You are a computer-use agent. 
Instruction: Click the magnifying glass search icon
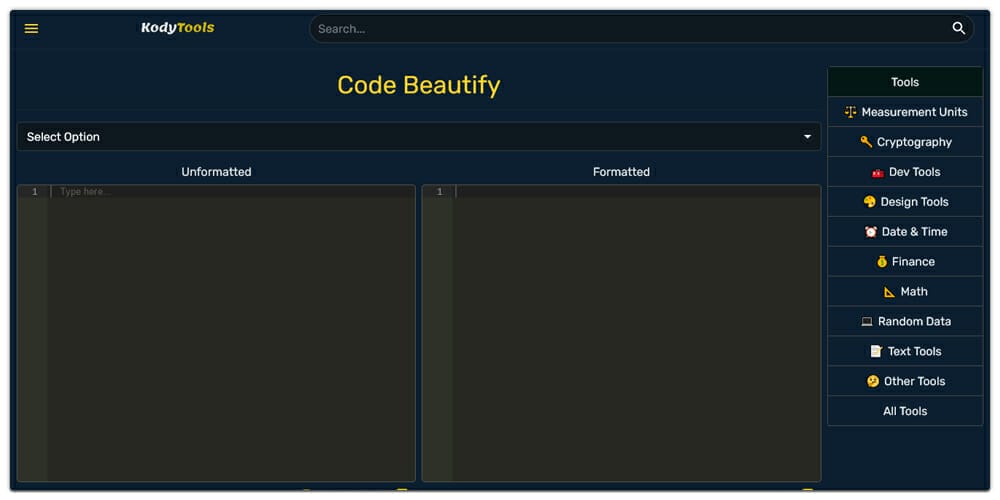point(959,29)
